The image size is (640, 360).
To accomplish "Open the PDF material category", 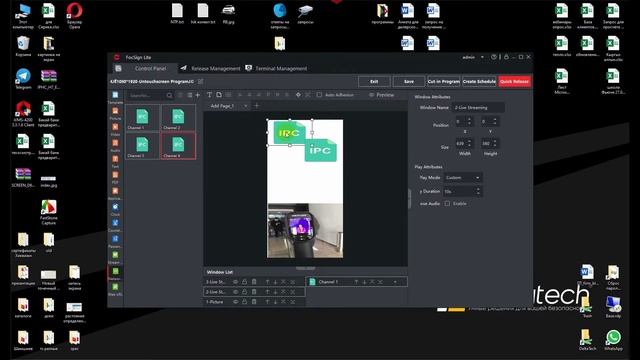I will [x=115, y=177].
